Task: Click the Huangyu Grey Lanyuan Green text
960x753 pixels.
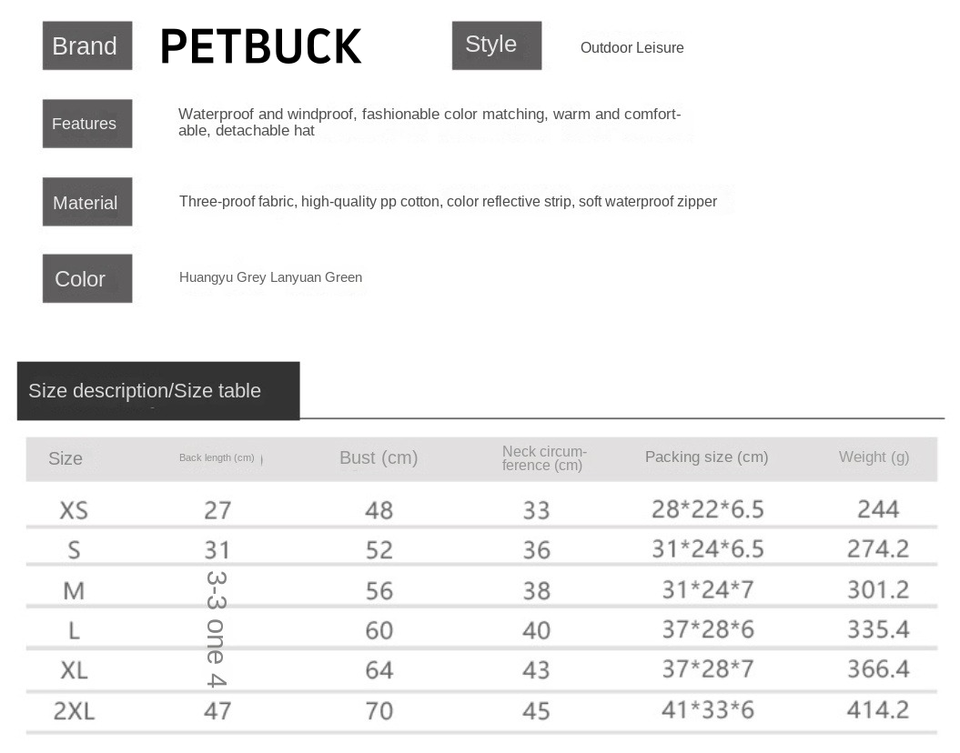Action: point(270,277)
